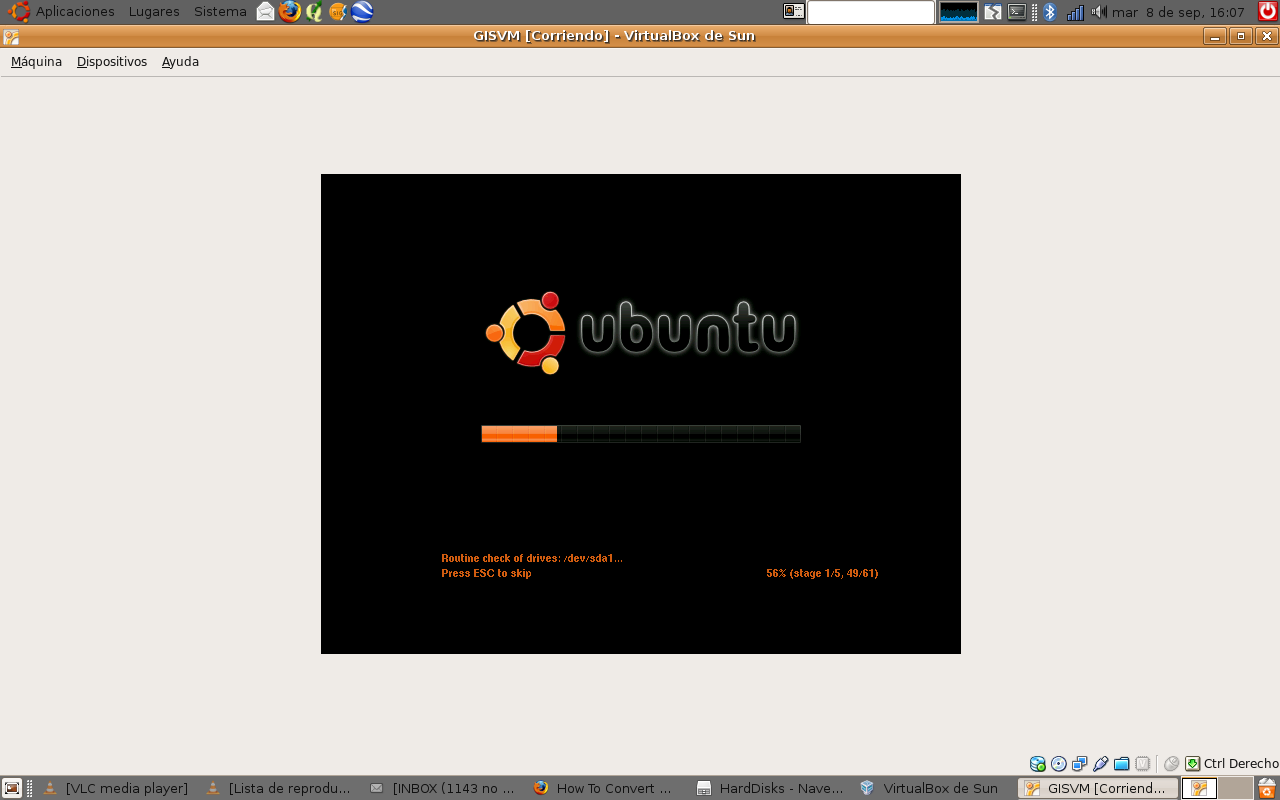Click the VirtualBox keyboard capture indicator
Image resolution: width=1280 pixels, height=800 pixels.
click(x=1192, y=764)
